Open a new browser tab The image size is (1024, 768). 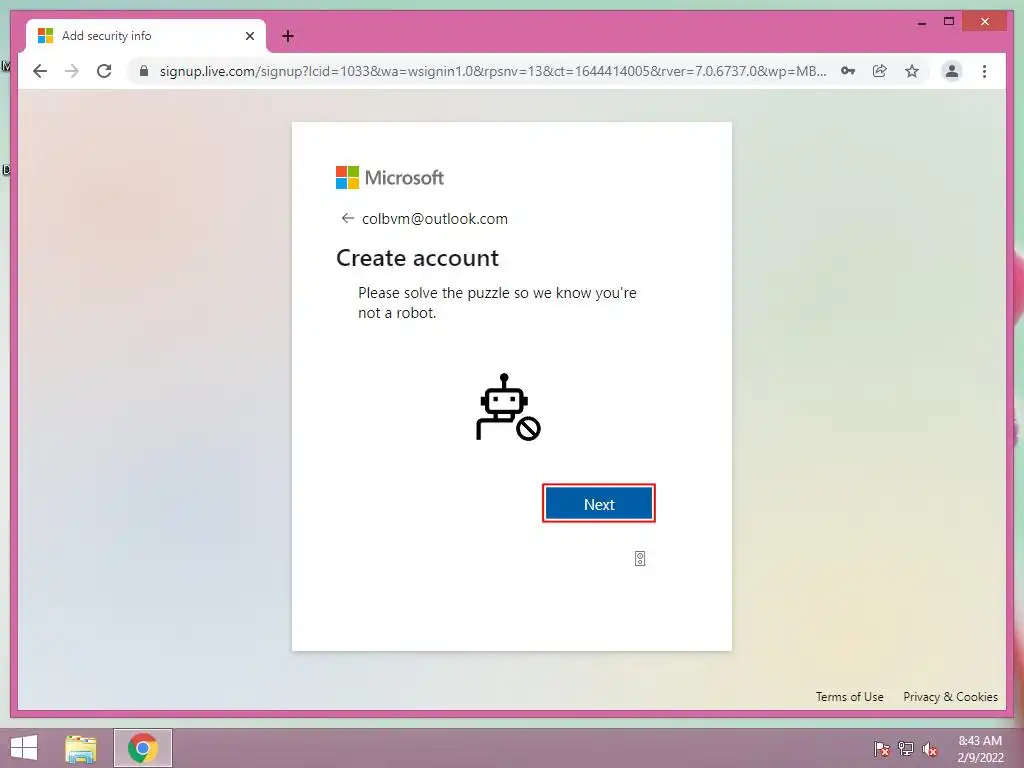(287, 36)
